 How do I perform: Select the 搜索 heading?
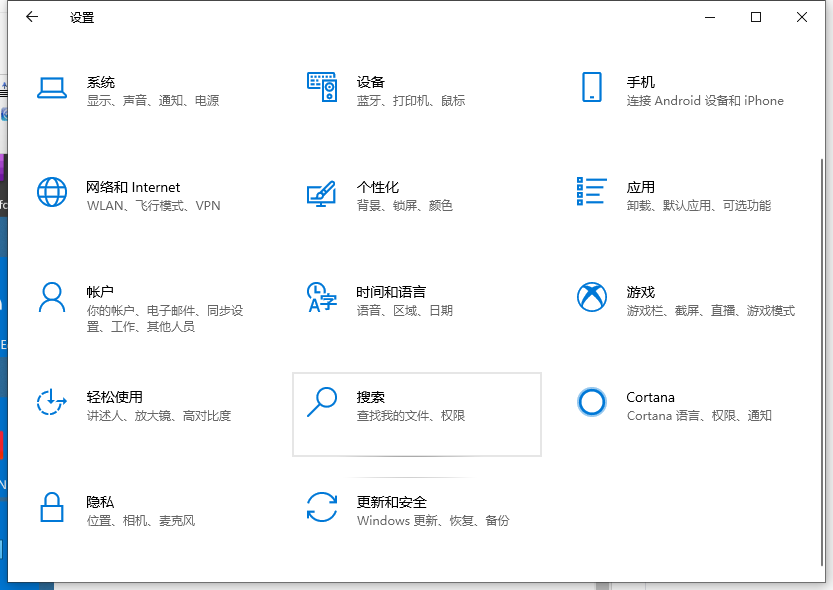pos(370,397)
